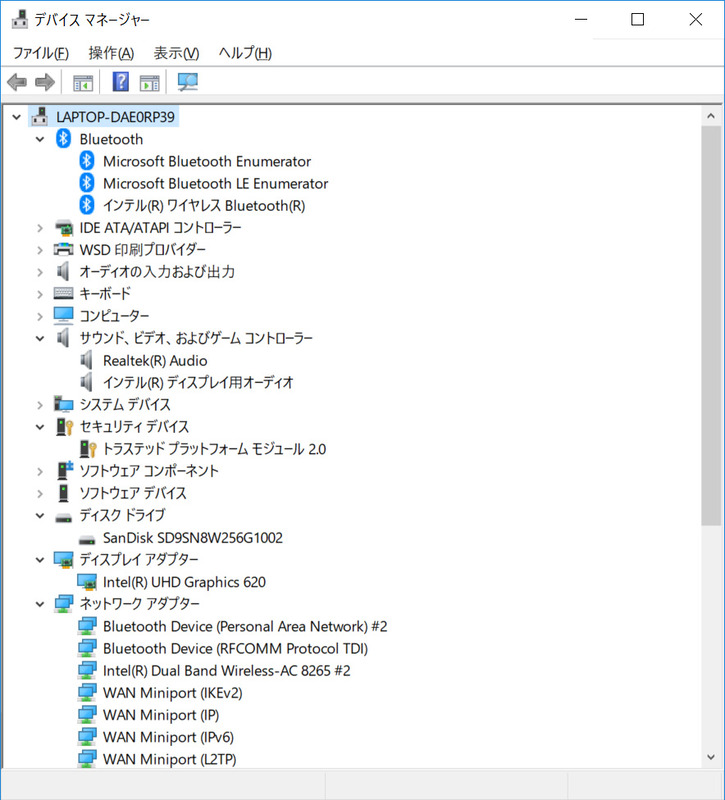Click drive icon beside SanDisk SD9SN8W256G1002
725x800 pixels.
(87, 539)
